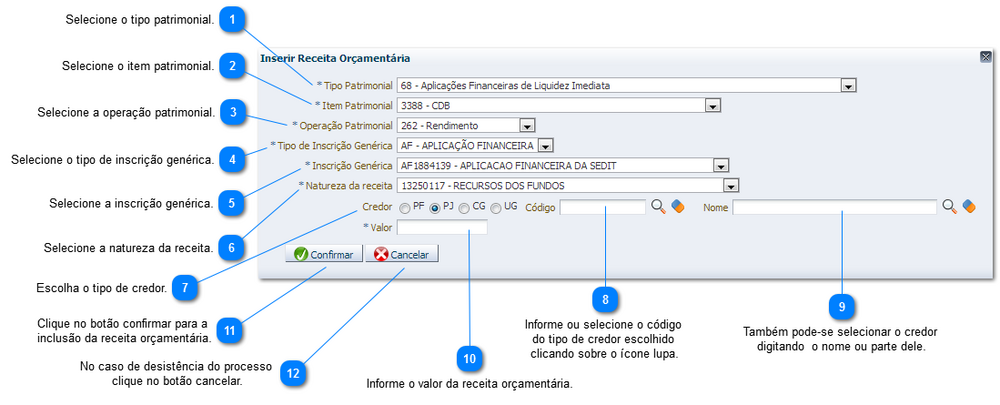Viewport: 1000px width, 405px height.
Task: Click the eraser icon next to Nome field
Action: (968, 207)
